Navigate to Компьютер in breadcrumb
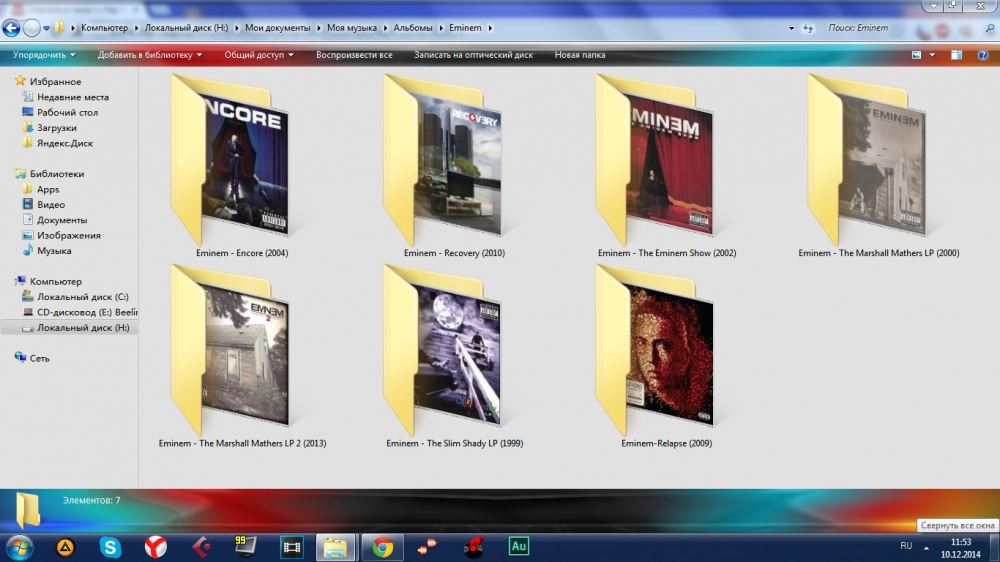Viewport: 1000px width, 562px height. point(105,28)
